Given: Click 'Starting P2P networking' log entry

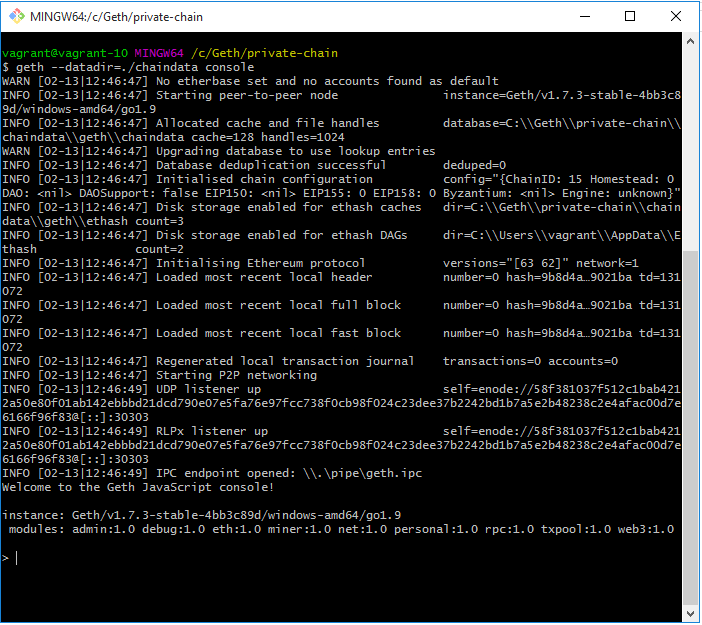Looking at the screenshot, I should point(236,375).
